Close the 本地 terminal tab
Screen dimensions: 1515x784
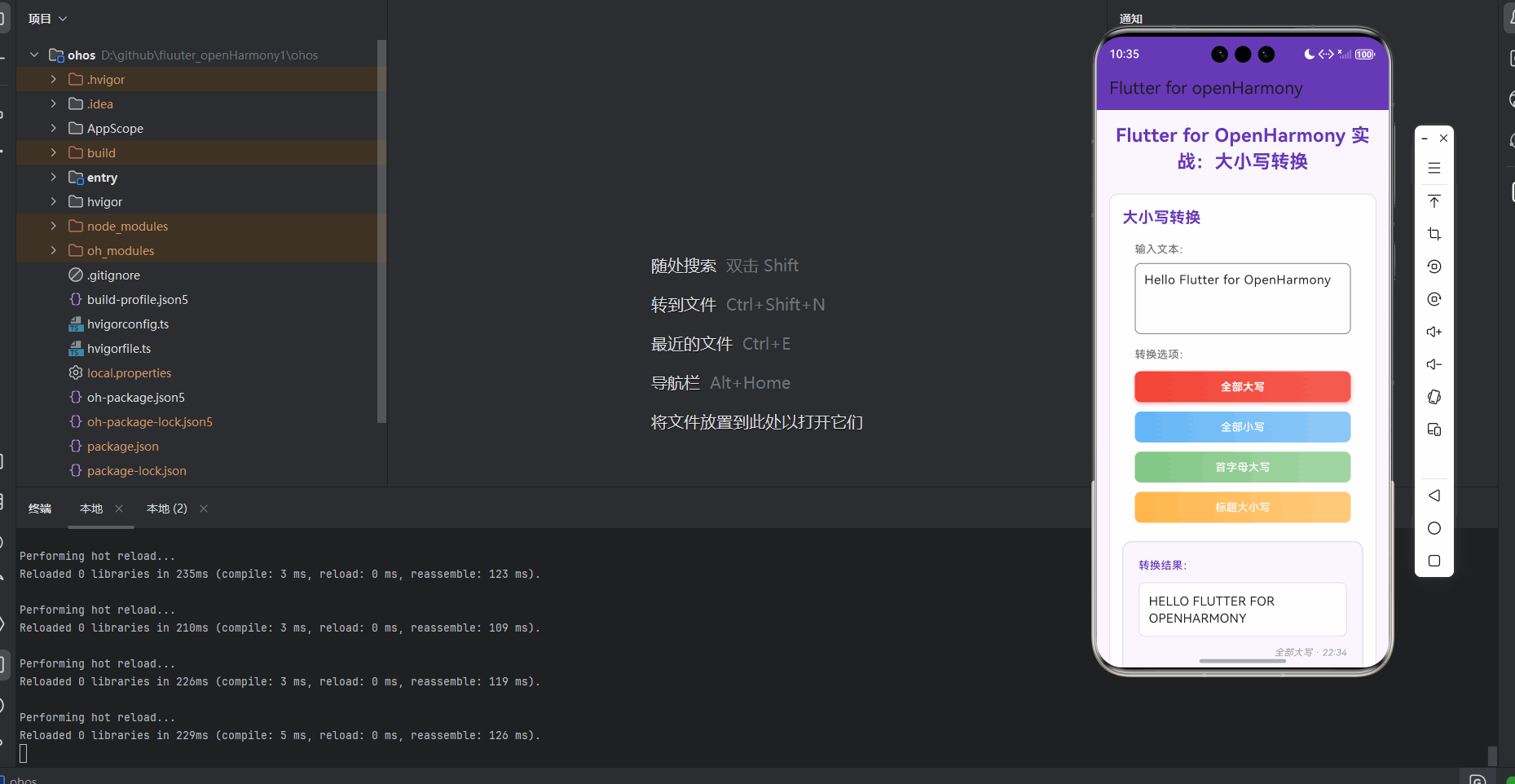pos(119,509)
